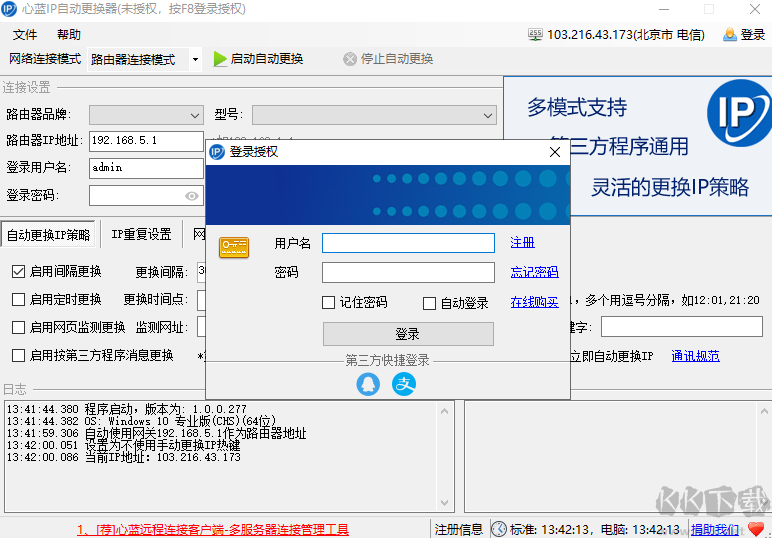Click the 登录 button at top right
The image size is (772, 538).
744,34
